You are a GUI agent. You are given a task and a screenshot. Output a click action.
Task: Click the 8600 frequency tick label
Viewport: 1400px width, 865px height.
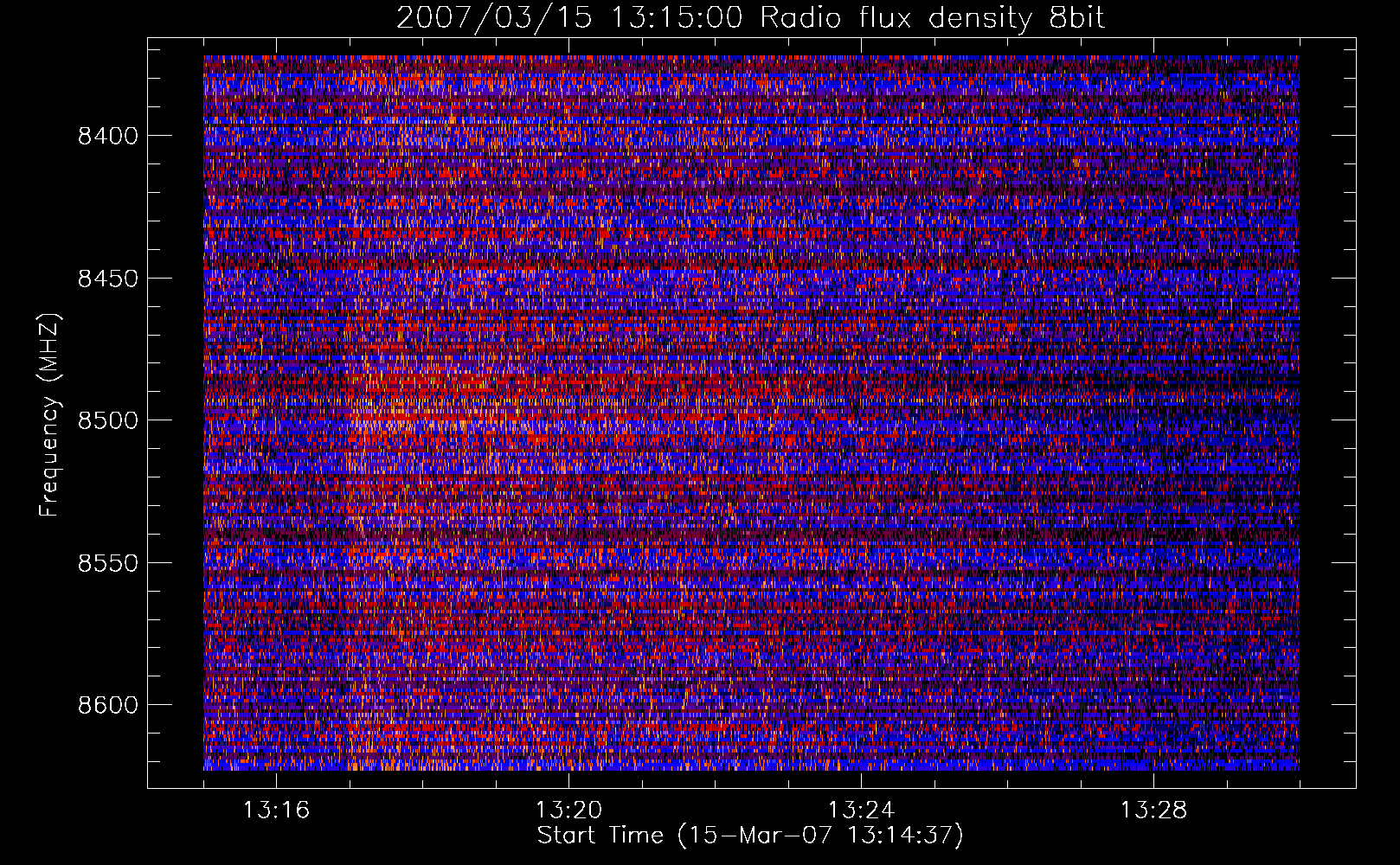click(108, 705)
